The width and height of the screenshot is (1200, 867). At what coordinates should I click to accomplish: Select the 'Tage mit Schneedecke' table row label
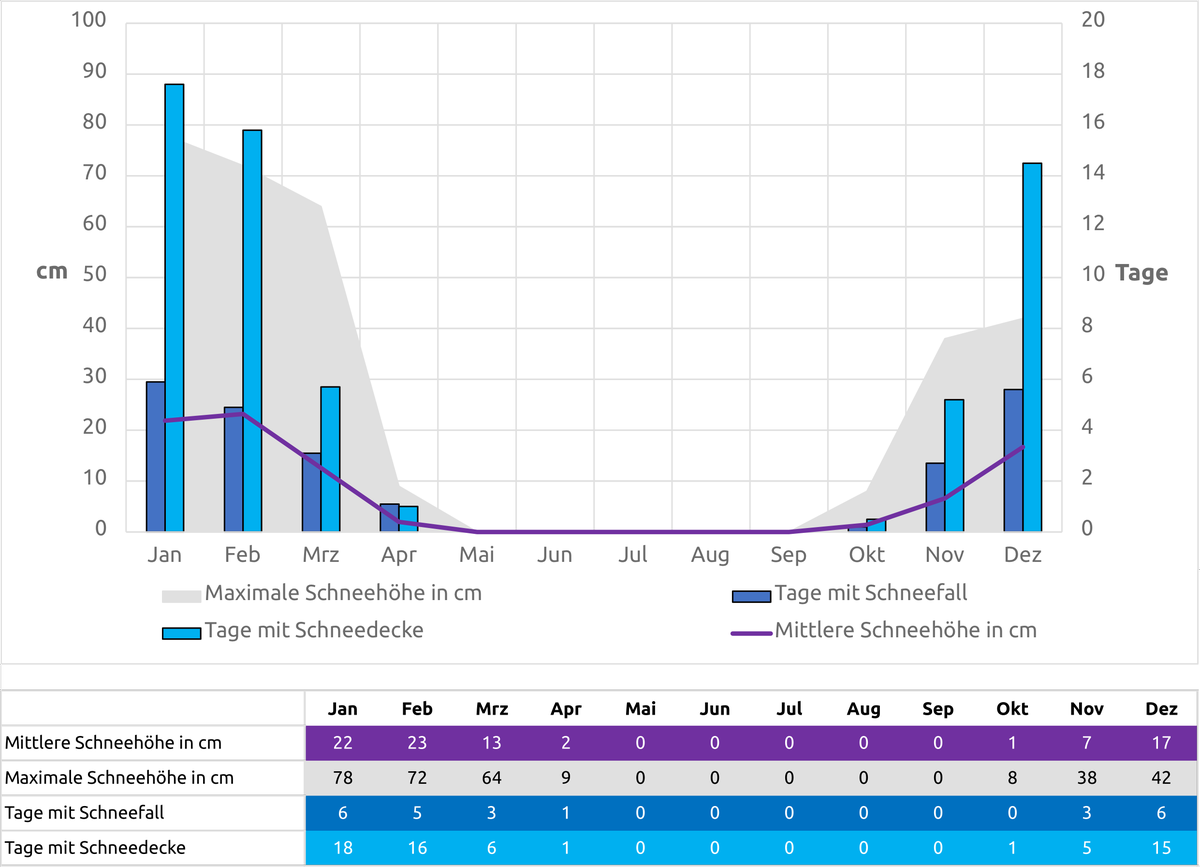95,848
